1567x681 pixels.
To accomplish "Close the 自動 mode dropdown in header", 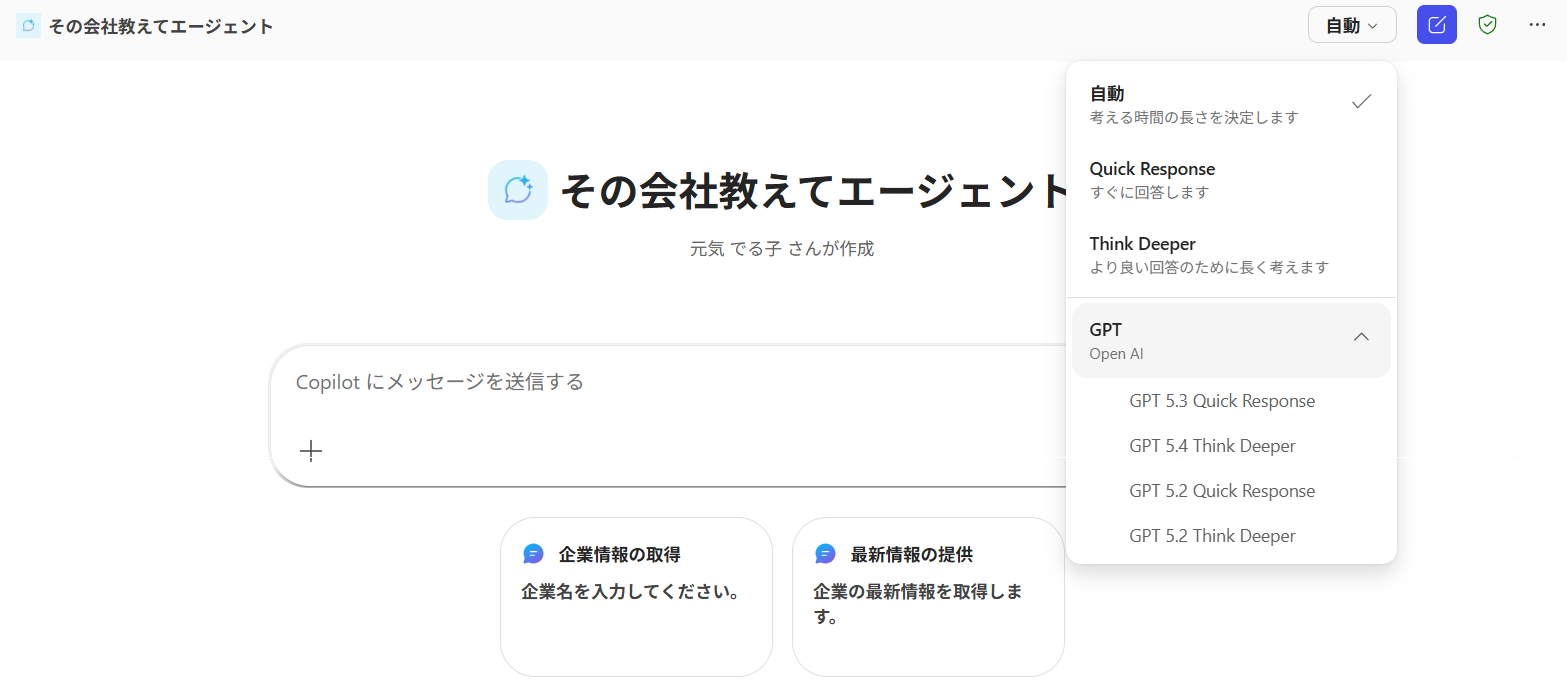I will click(1351, 25).
